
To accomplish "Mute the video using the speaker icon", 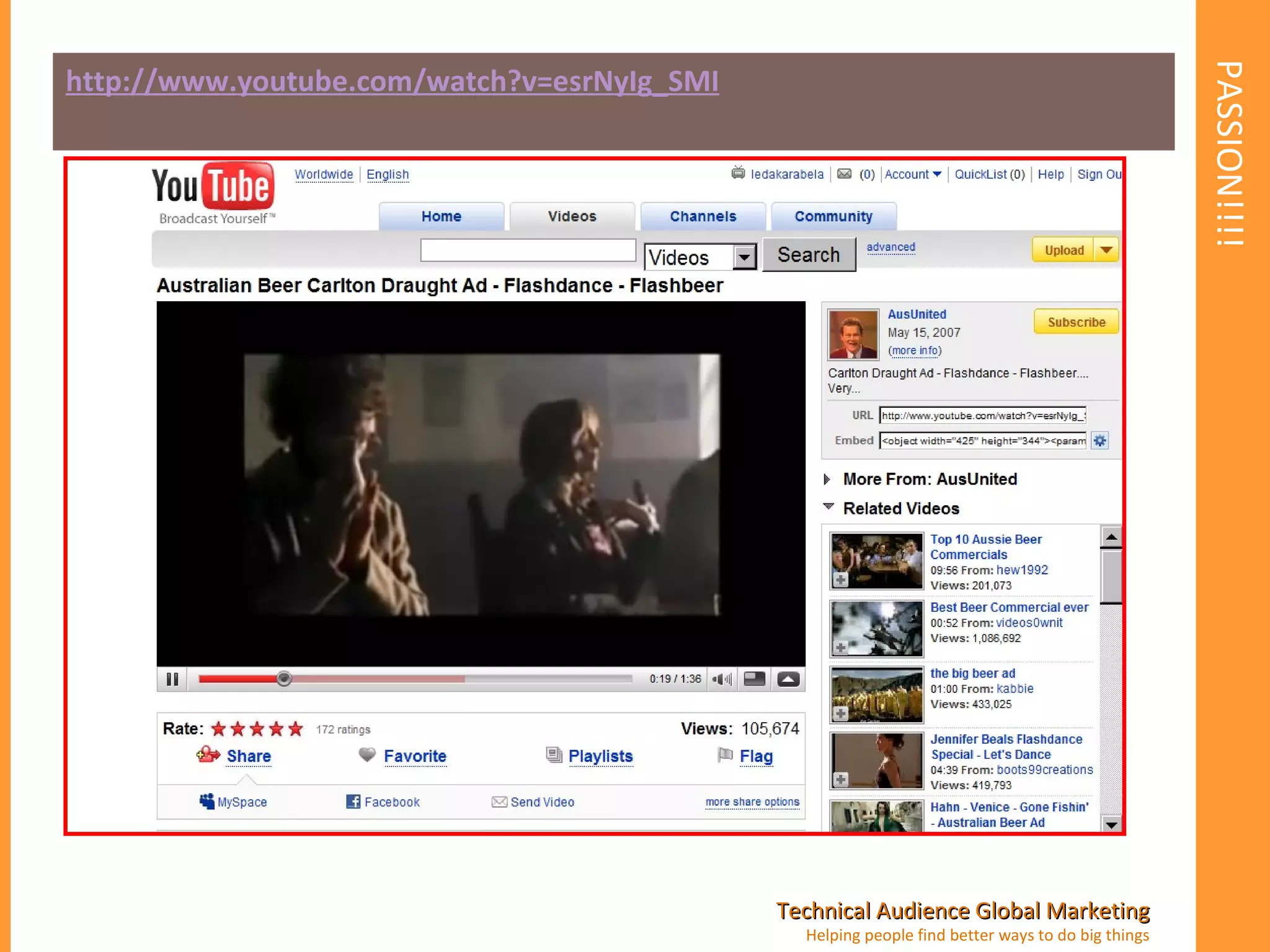I will (722, 679).
